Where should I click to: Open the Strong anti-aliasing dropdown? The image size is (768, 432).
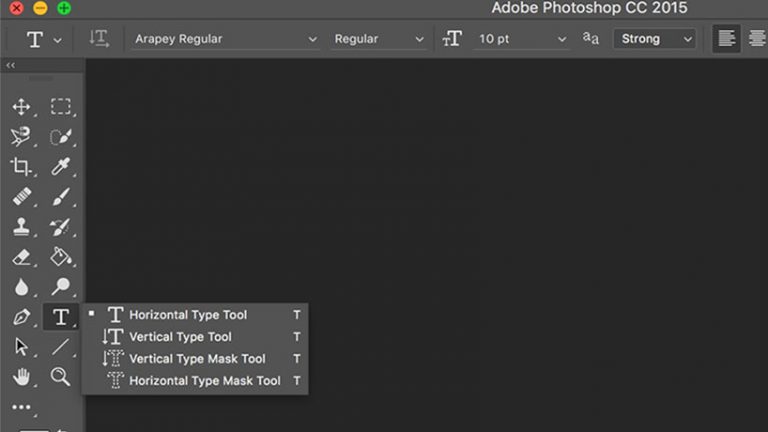(x=654, y=39)
